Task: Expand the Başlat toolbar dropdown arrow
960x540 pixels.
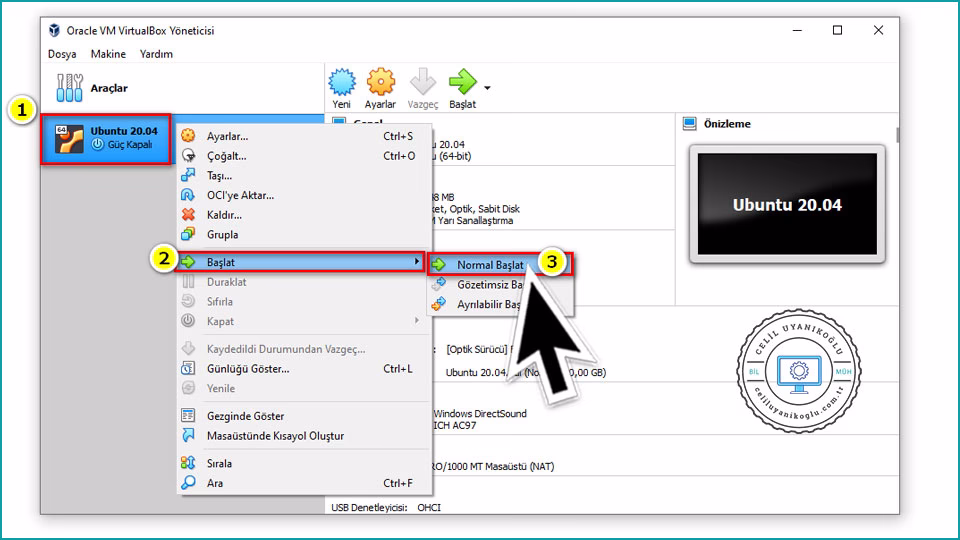Action: tap(487, 88)
